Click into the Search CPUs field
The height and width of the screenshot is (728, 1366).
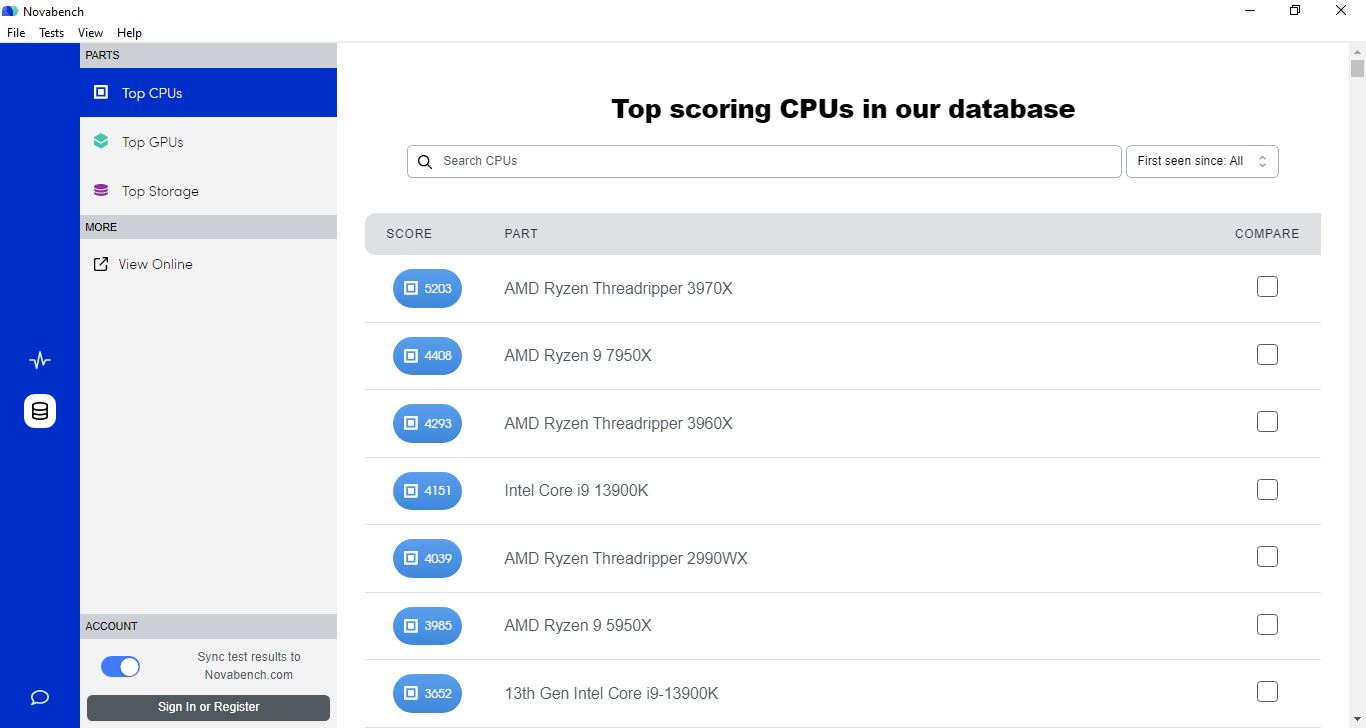tap(764, 161)
